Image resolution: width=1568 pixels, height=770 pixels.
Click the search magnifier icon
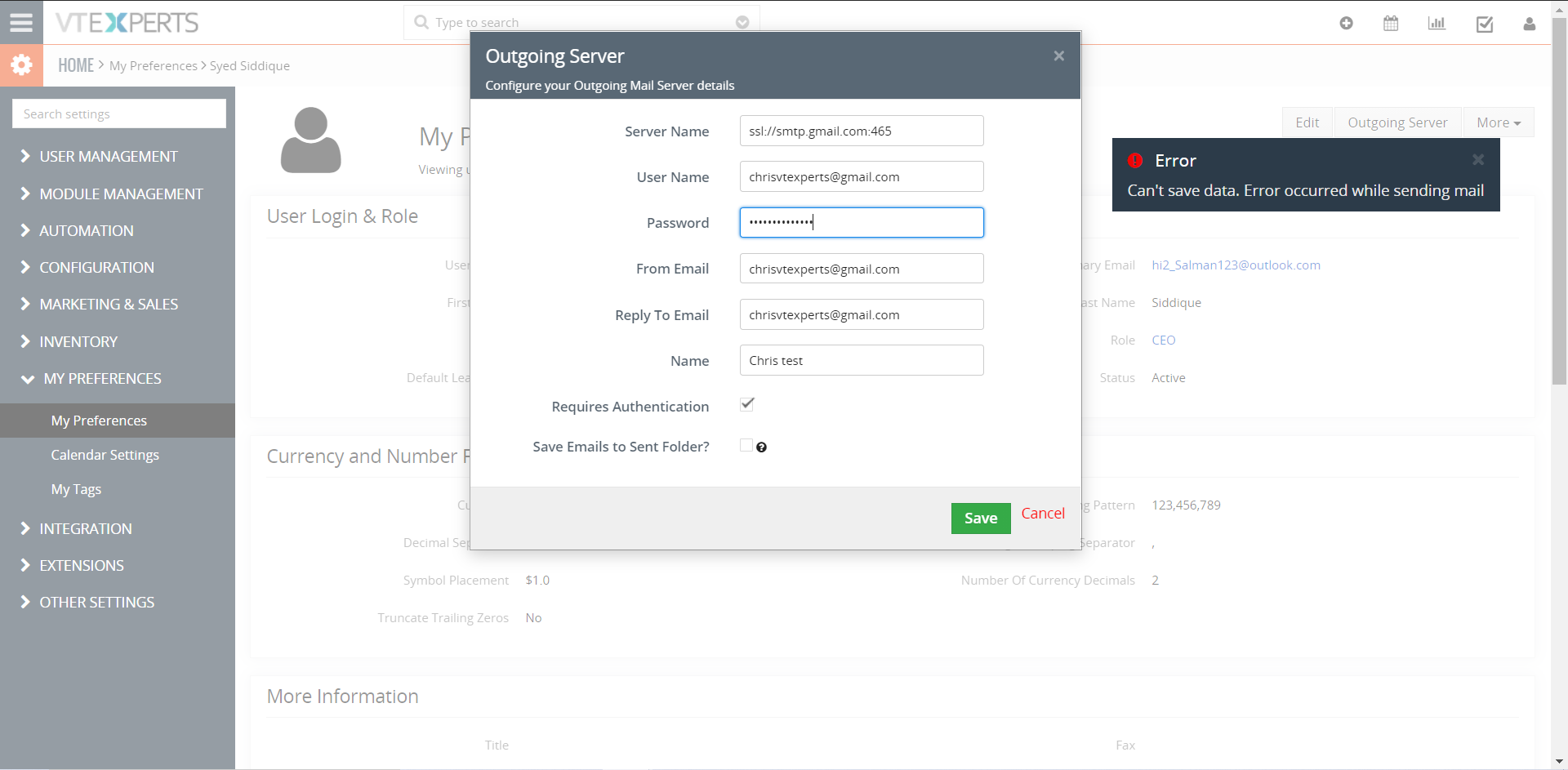click(x=421, y=22)
